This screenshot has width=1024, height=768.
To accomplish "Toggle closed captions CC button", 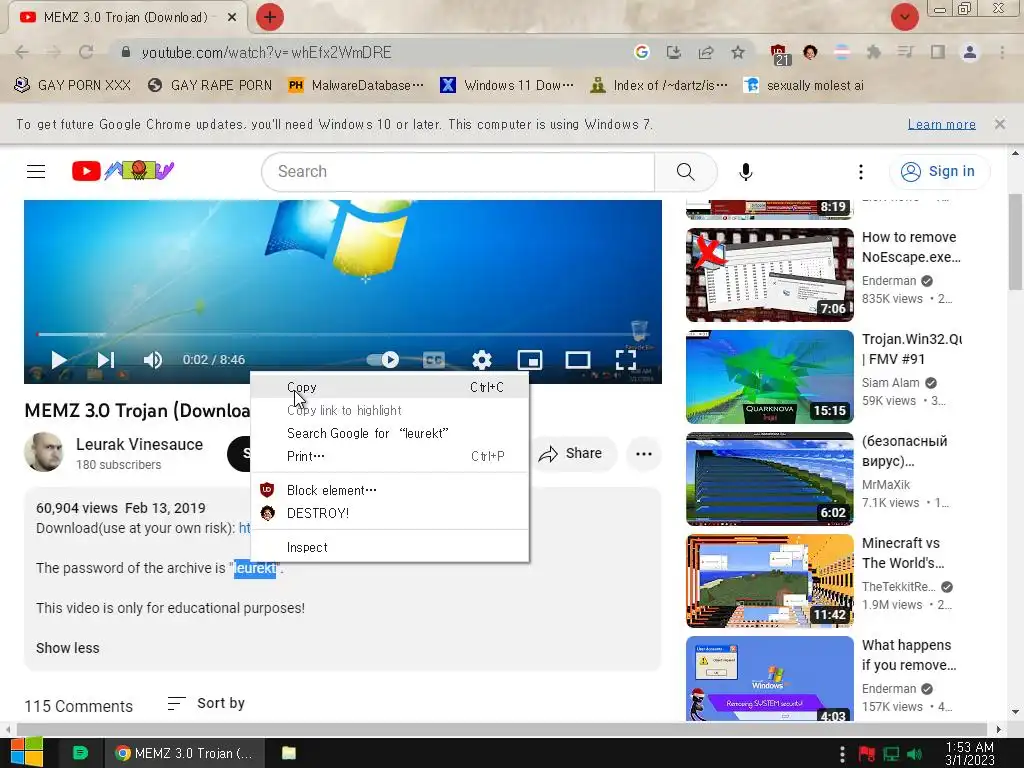I will (434, 360).
